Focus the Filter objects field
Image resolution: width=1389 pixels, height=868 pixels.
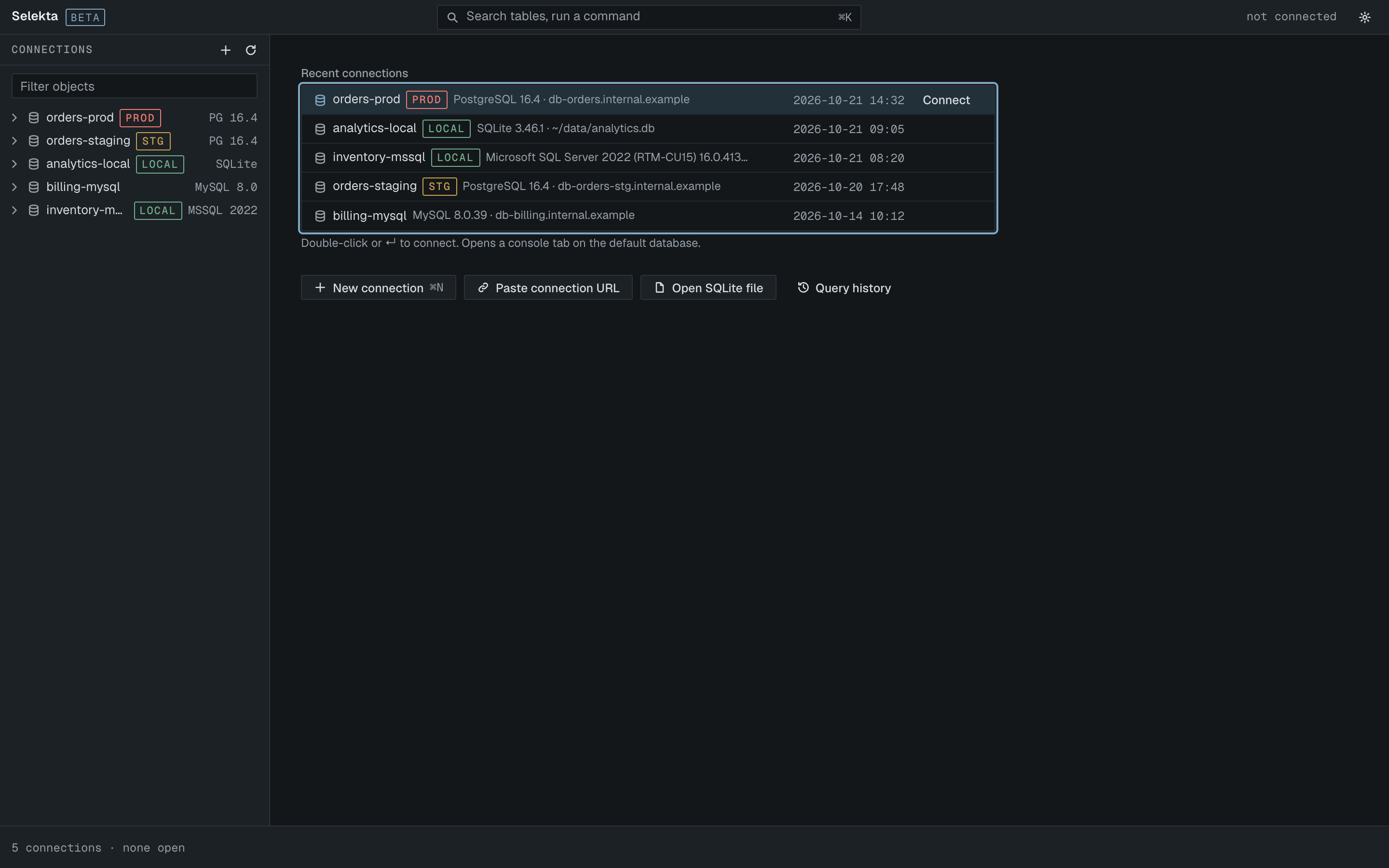point(134,86)
